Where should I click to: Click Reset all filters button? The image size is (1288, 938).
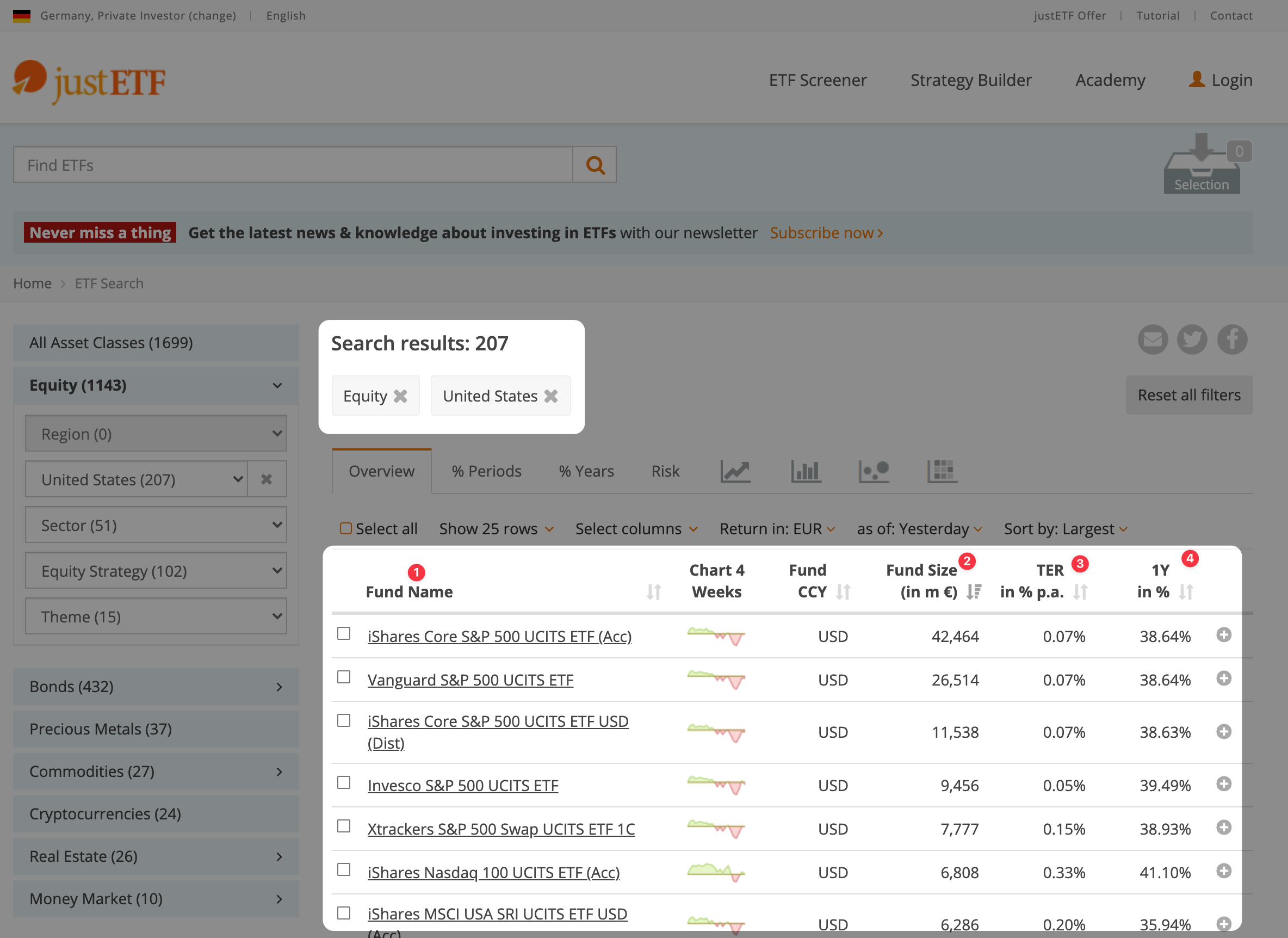[x=1189, y=395]
